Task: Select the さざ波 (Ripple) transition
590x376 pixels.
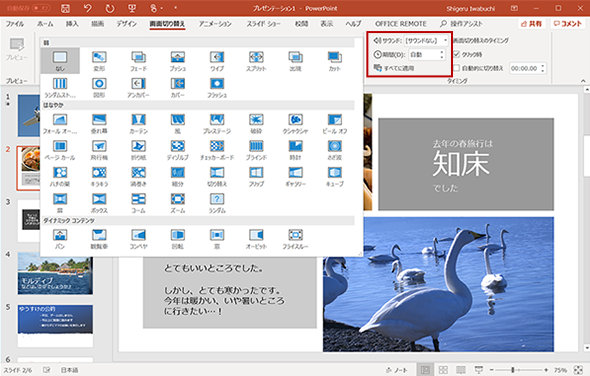Action: pos(335,150)
